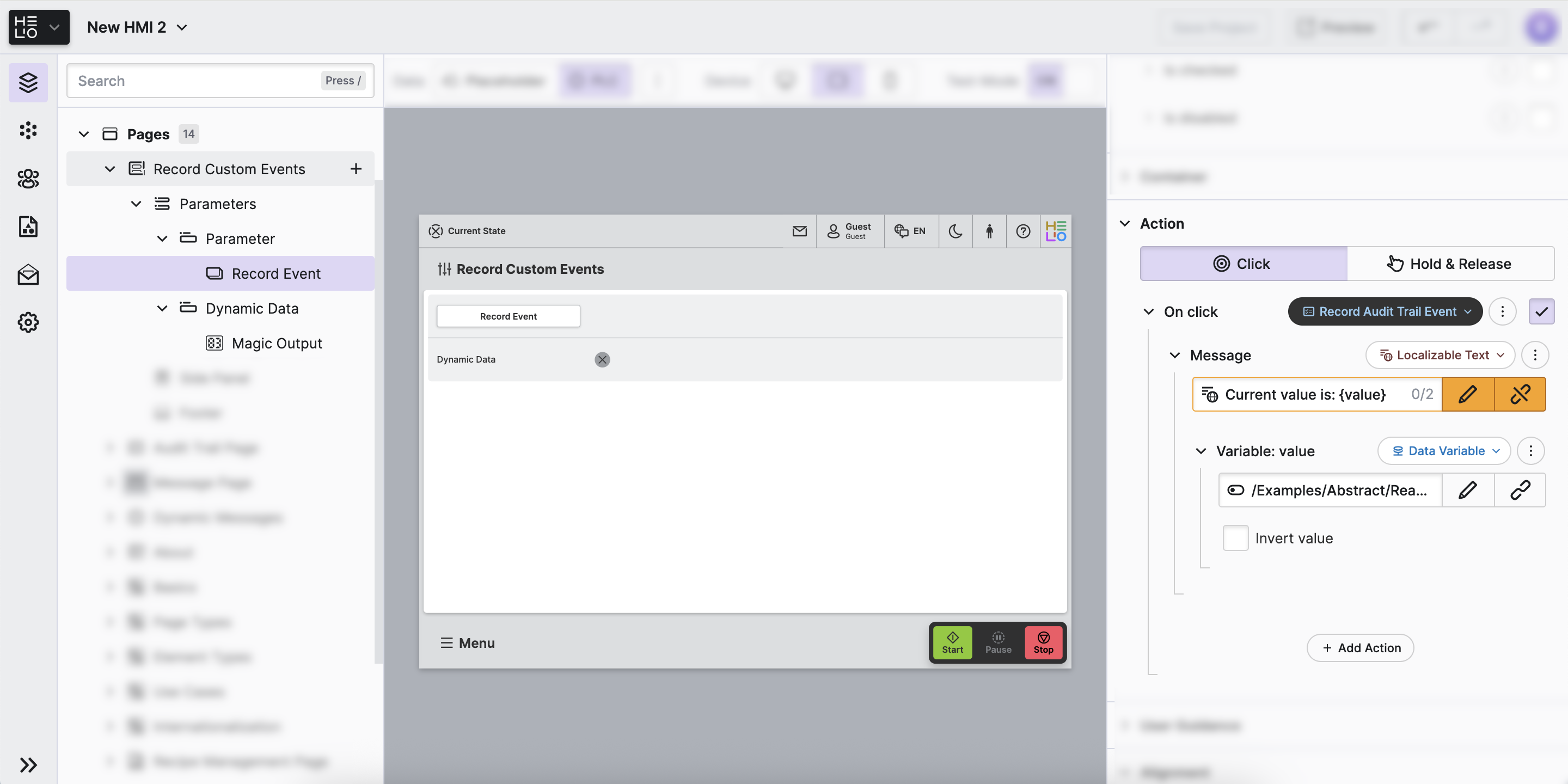Select the Click action tab
The width and height of the screenshot is (1568, 784).
click(x=1243, y=264)
